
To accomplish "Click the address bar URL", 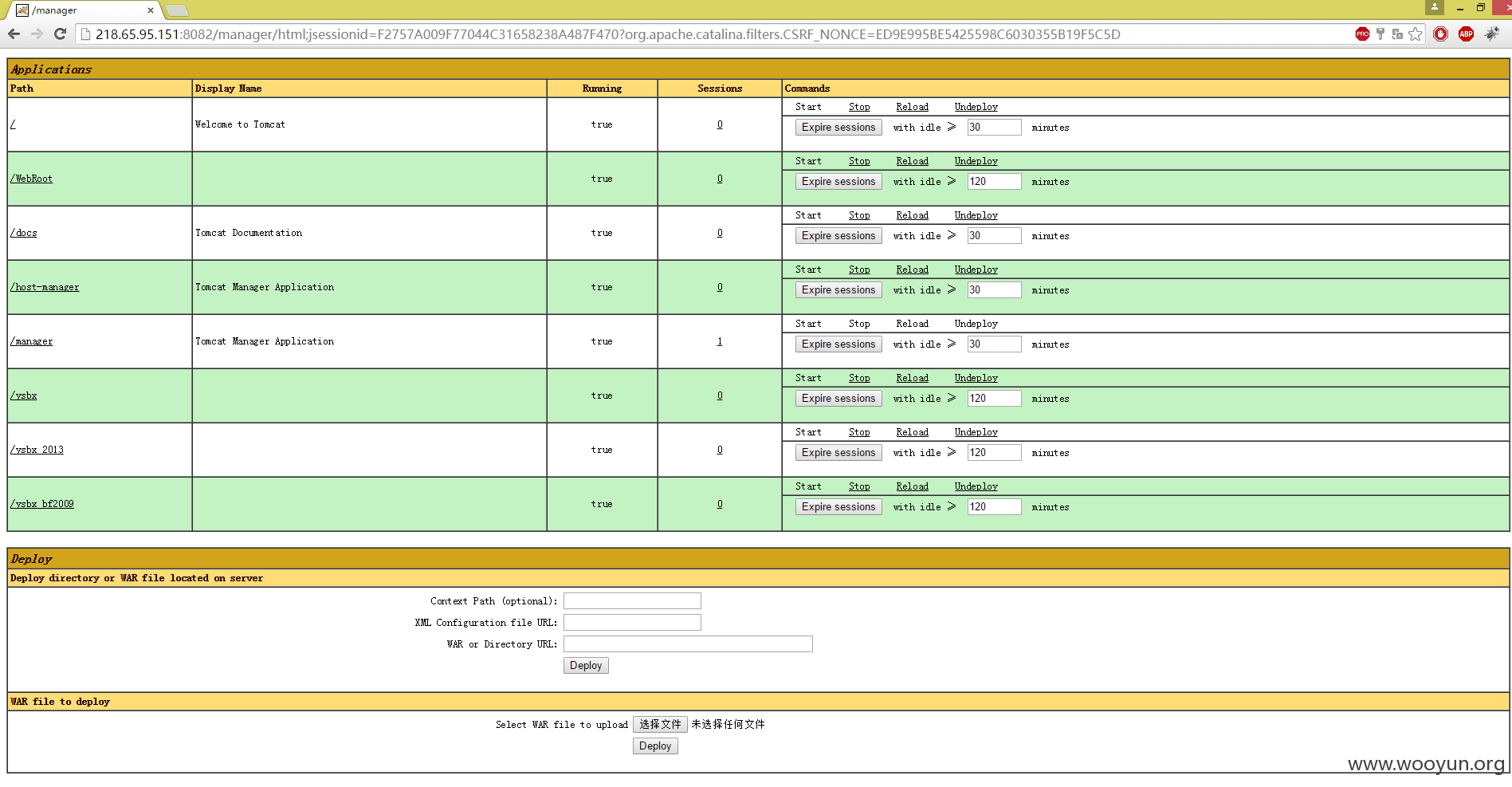I will coord(607,34).
